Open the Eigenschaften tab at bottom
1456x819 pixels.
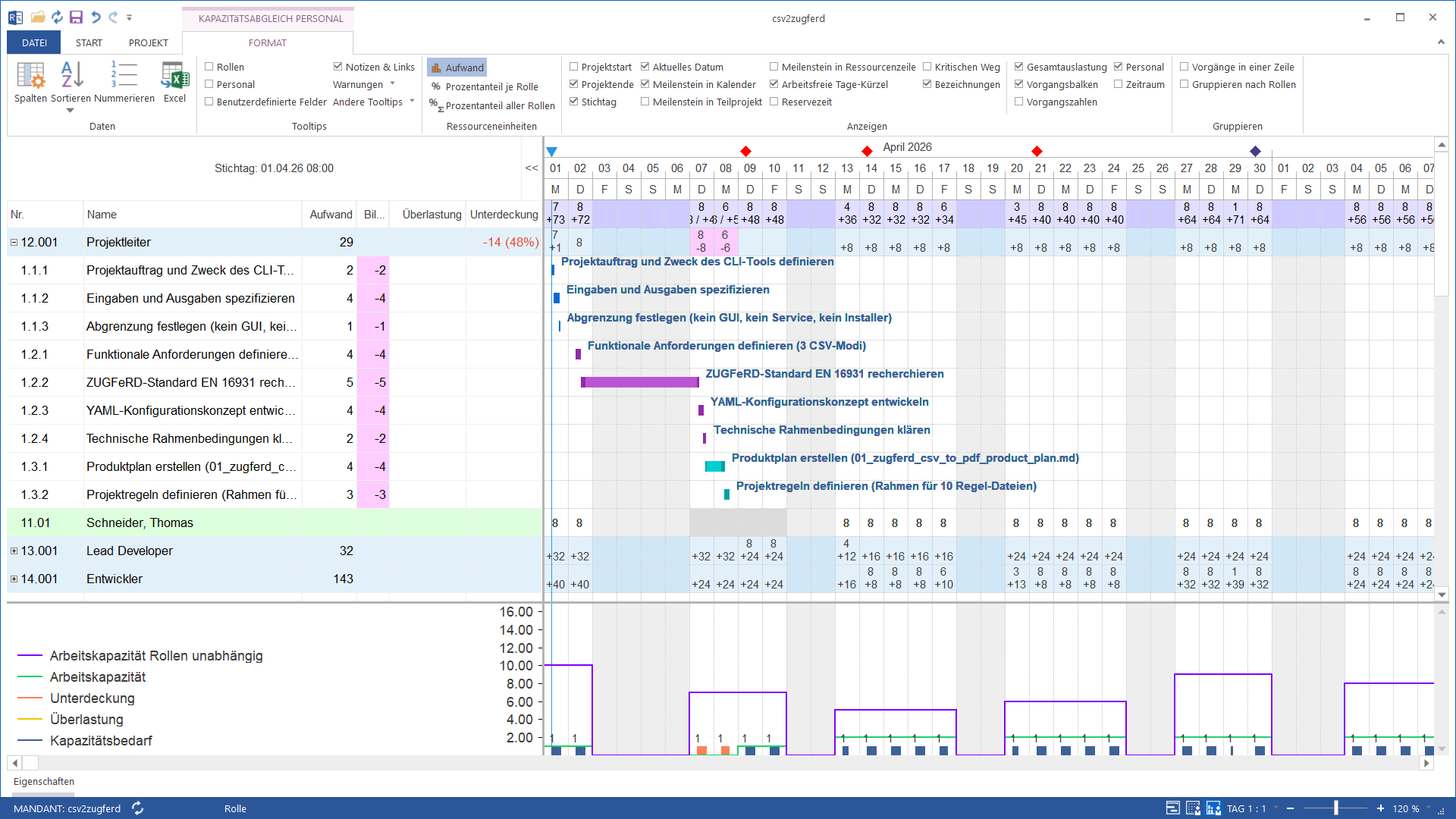pos(44,781)
